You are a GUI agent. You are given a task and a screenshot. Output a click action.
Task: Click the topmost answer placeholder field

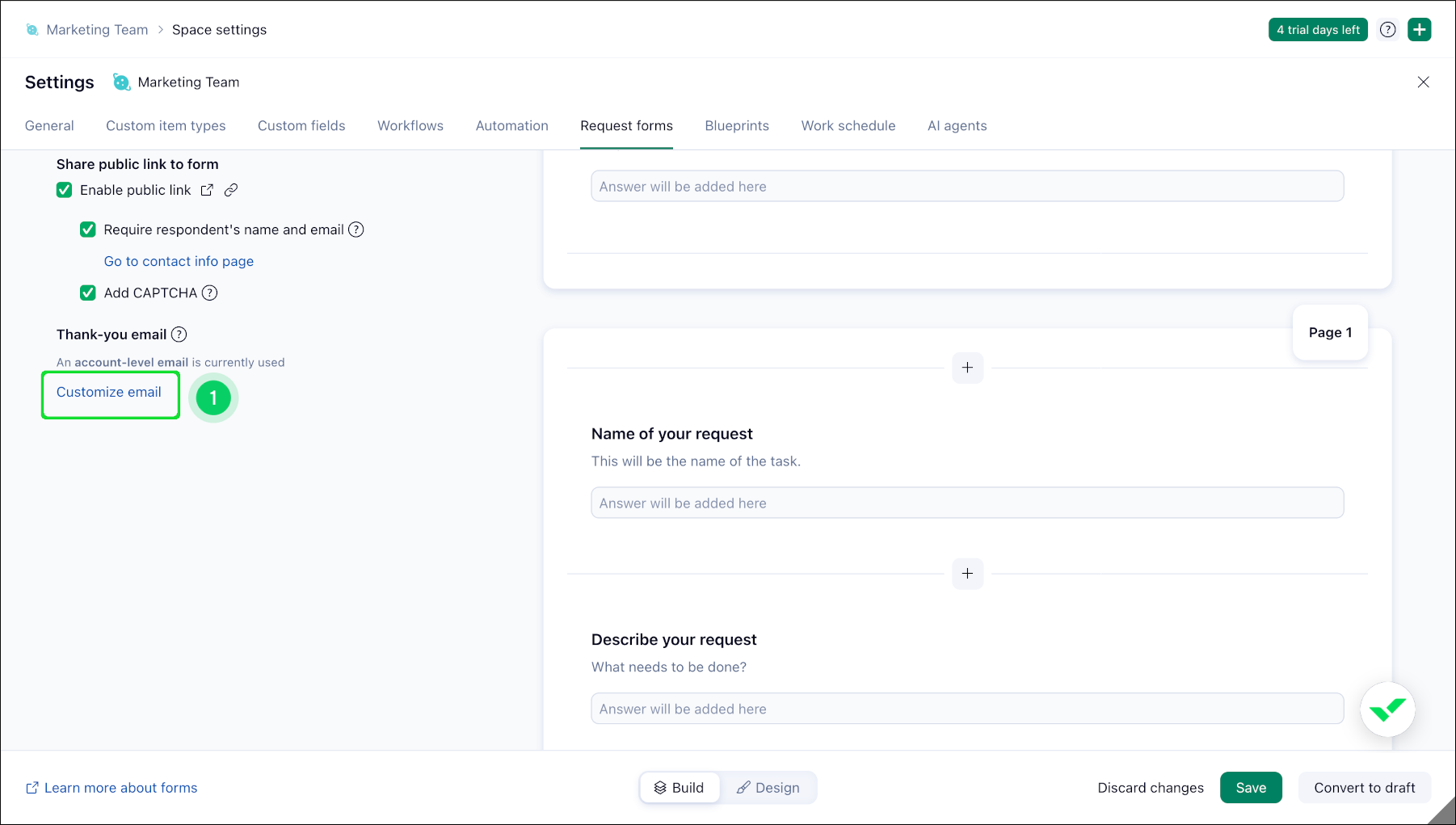point(967,186)
